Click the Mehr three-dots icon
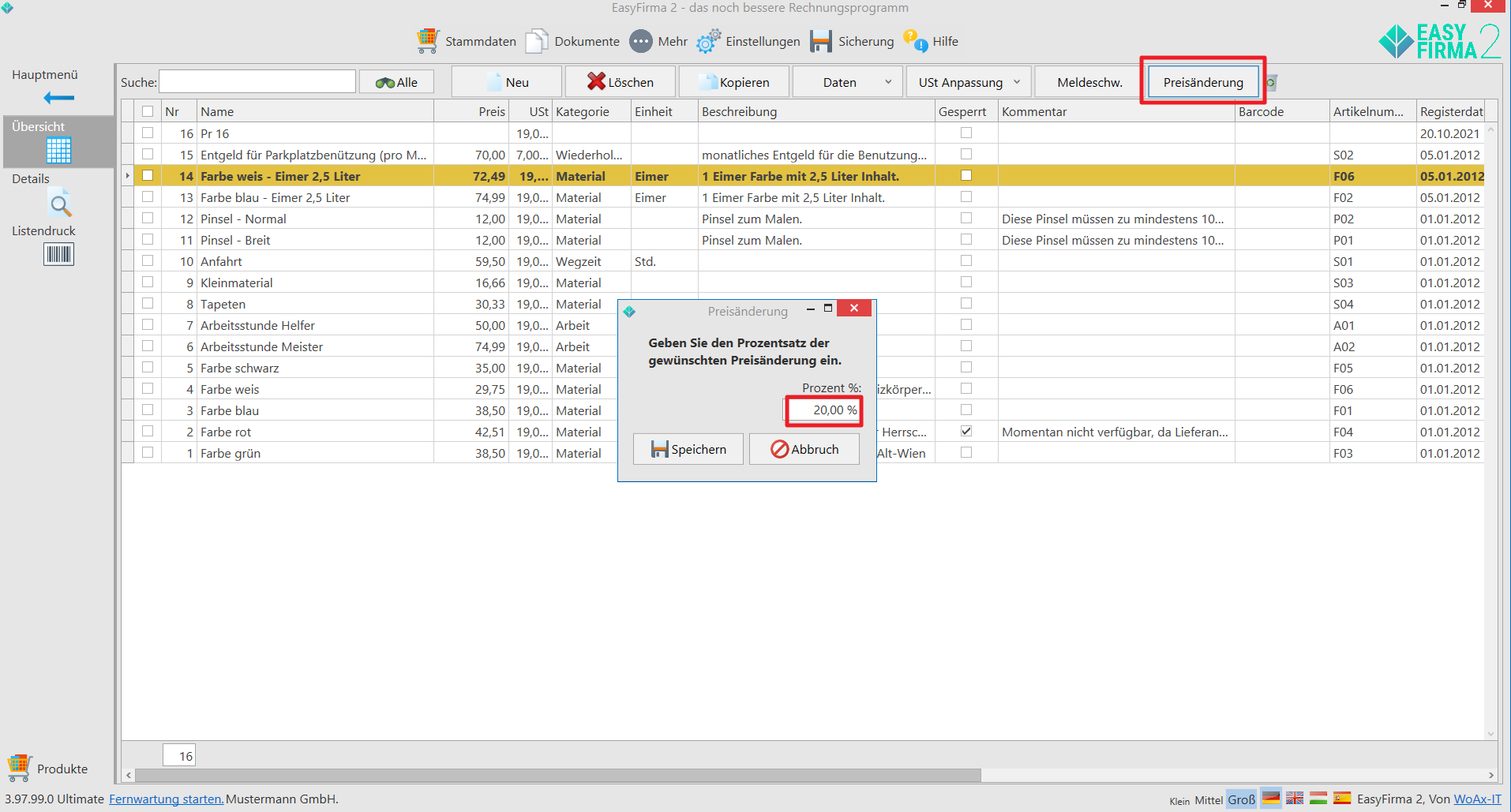Screen dimensions: 1511x812 [x=641, y=41]
